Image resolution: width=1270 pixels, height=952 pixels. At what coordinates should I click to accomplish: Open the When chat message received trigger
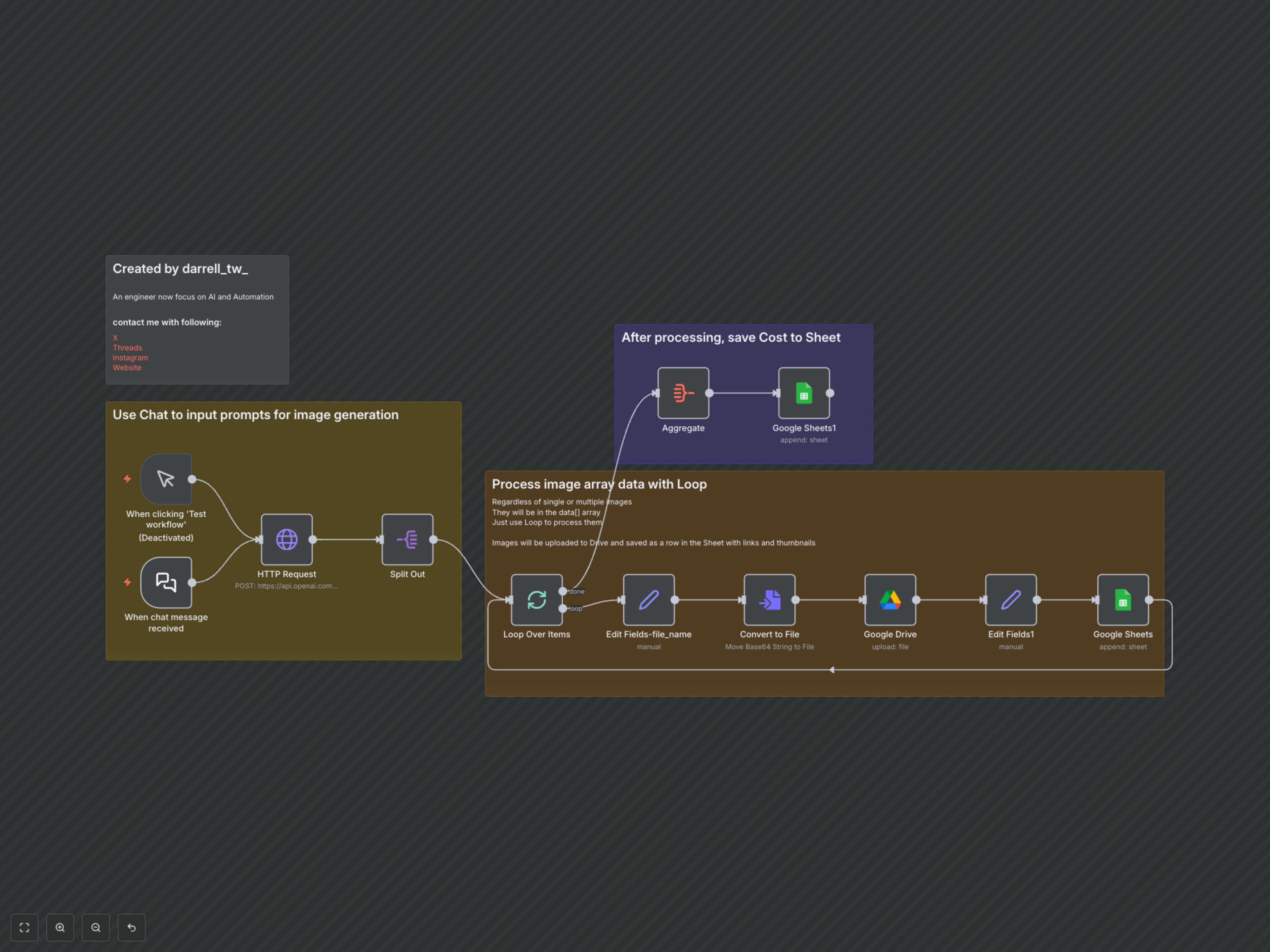point(166,582)
